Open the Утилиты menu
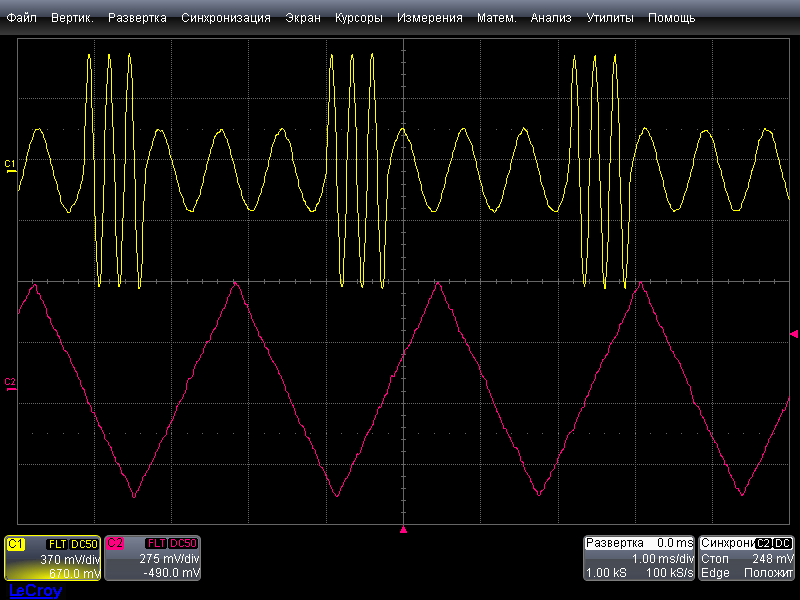Screen dimensions: 800x600 (x=609, y=18)
